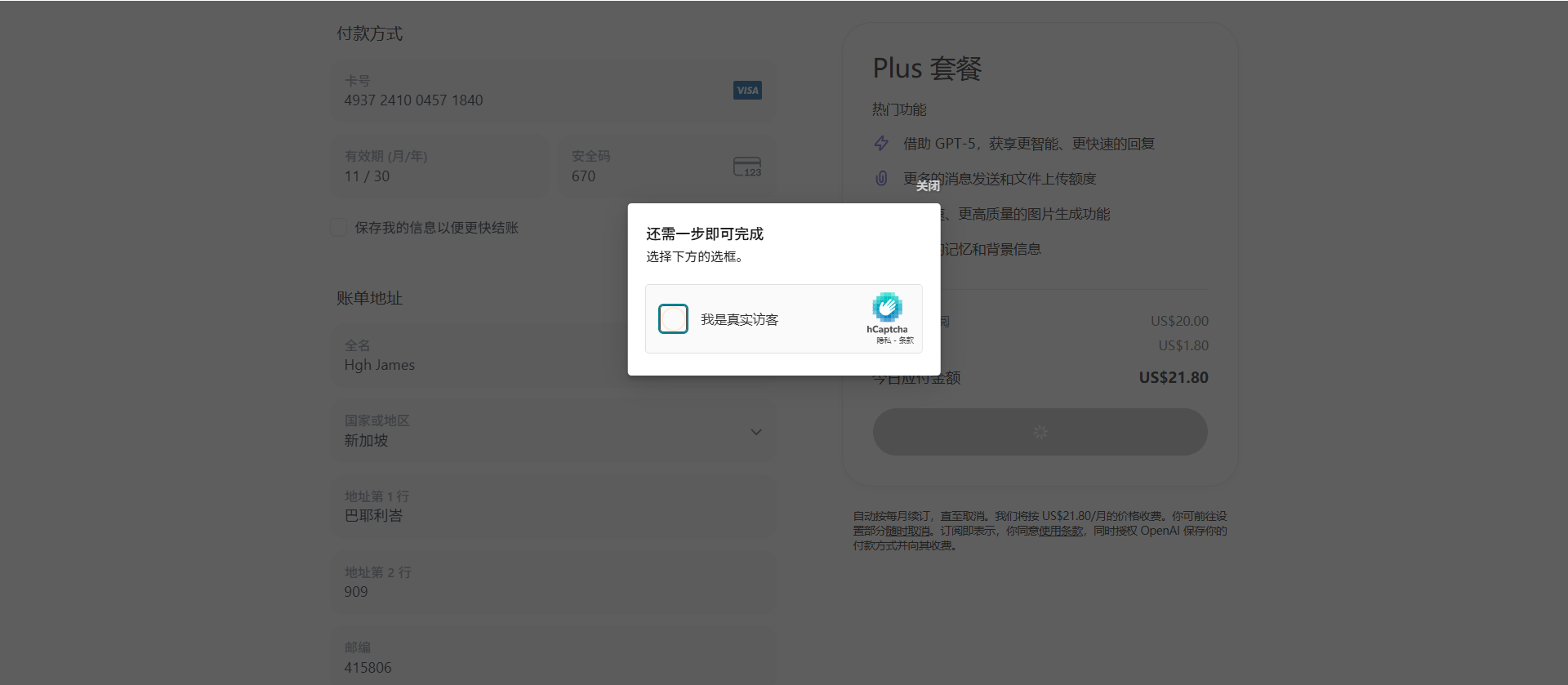Image resolution: width=1568 pixels, height=685 pixels.
Task: Open the hCaptcha 隐私 link
Action: click(884, 340)
